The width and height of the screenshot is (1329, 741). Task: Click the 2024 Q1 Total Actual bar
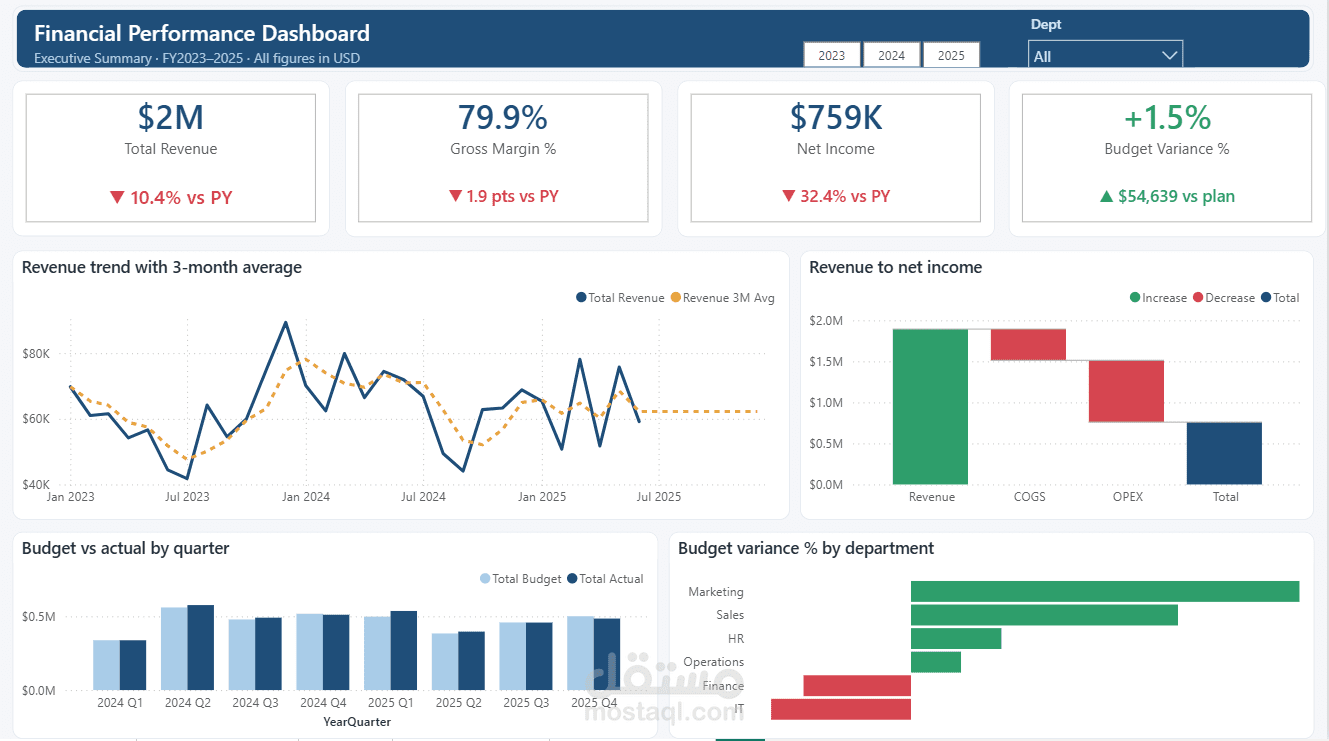133,665
